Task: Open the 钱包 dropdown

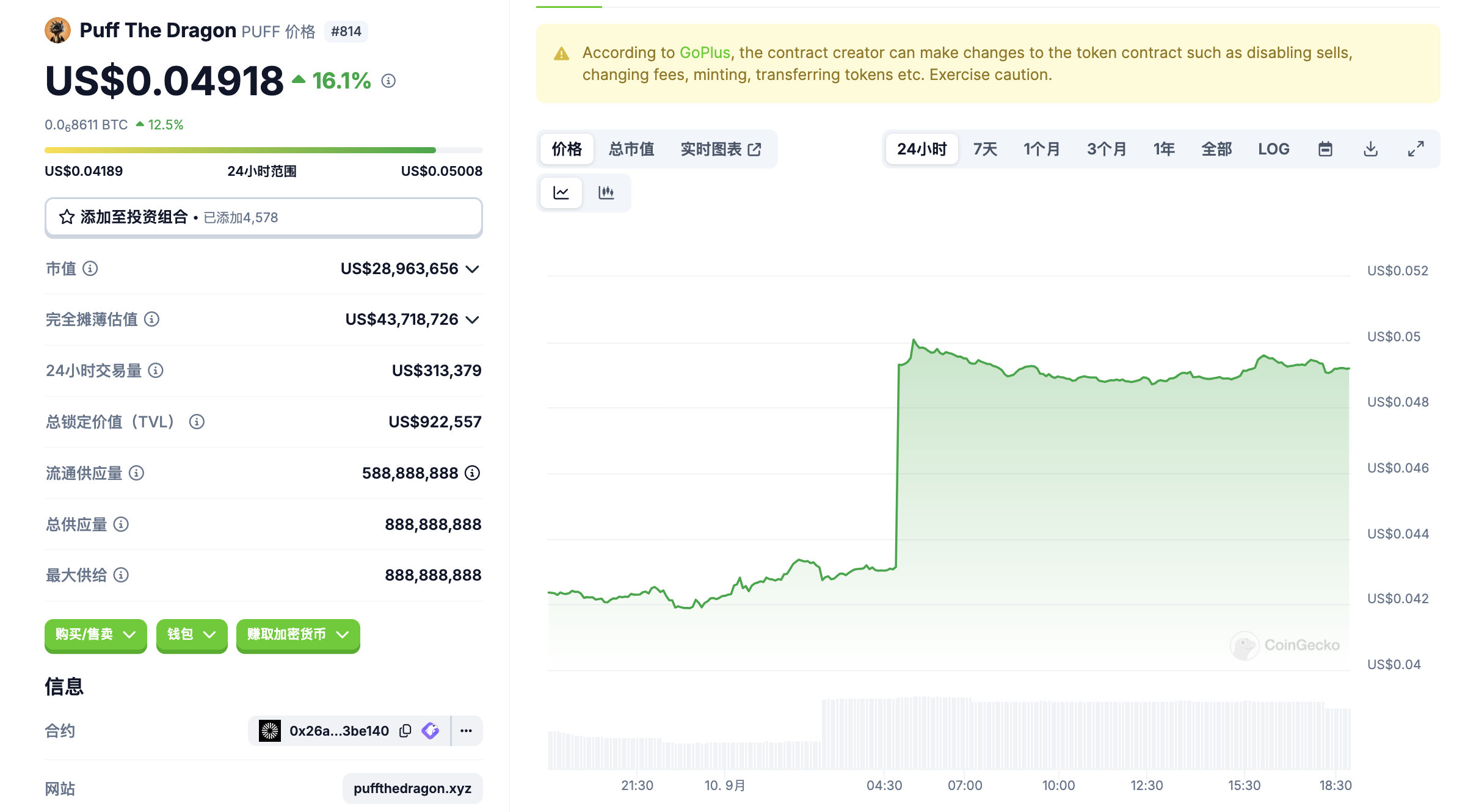Action: pos(191,634)
